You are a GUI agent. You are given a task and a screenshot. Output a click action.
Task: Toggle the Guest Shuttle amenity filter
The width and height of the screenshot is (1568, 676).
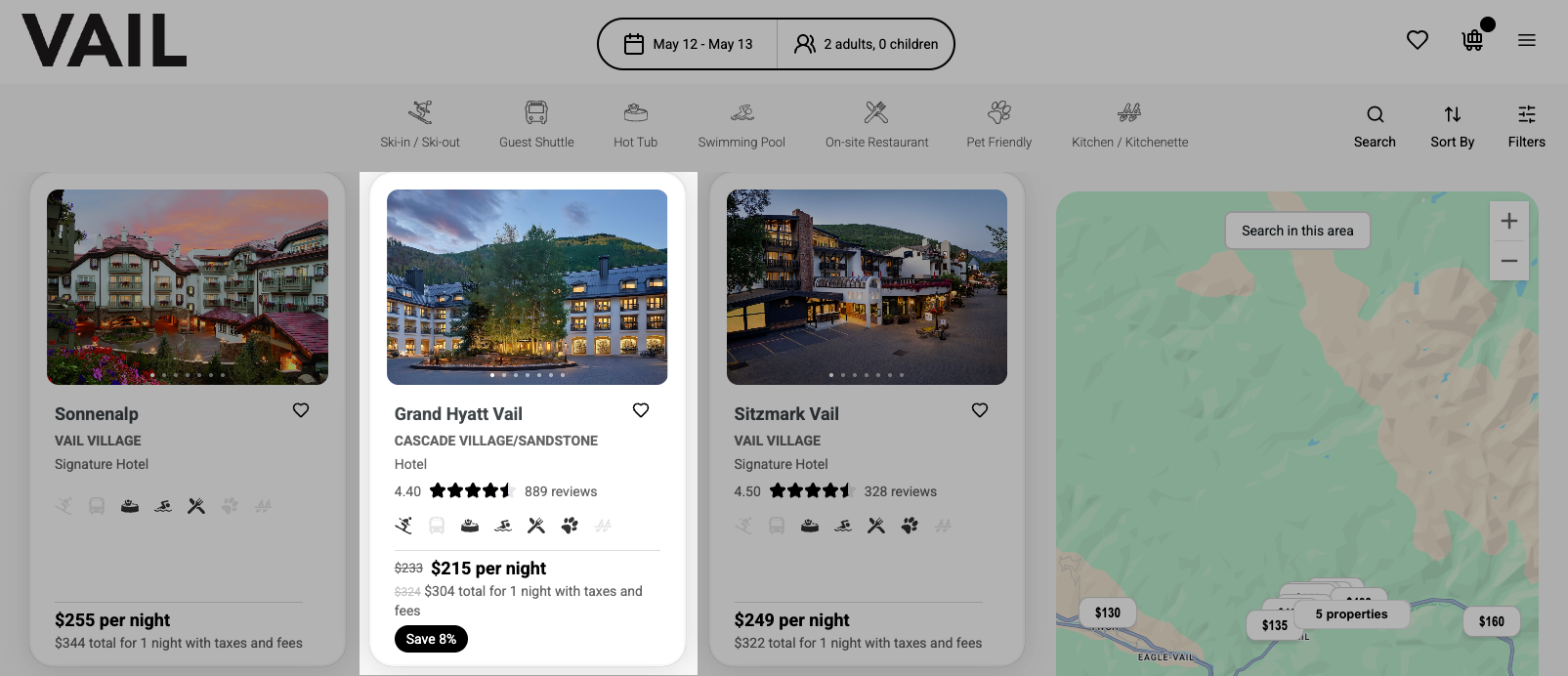tap(536, 124)
